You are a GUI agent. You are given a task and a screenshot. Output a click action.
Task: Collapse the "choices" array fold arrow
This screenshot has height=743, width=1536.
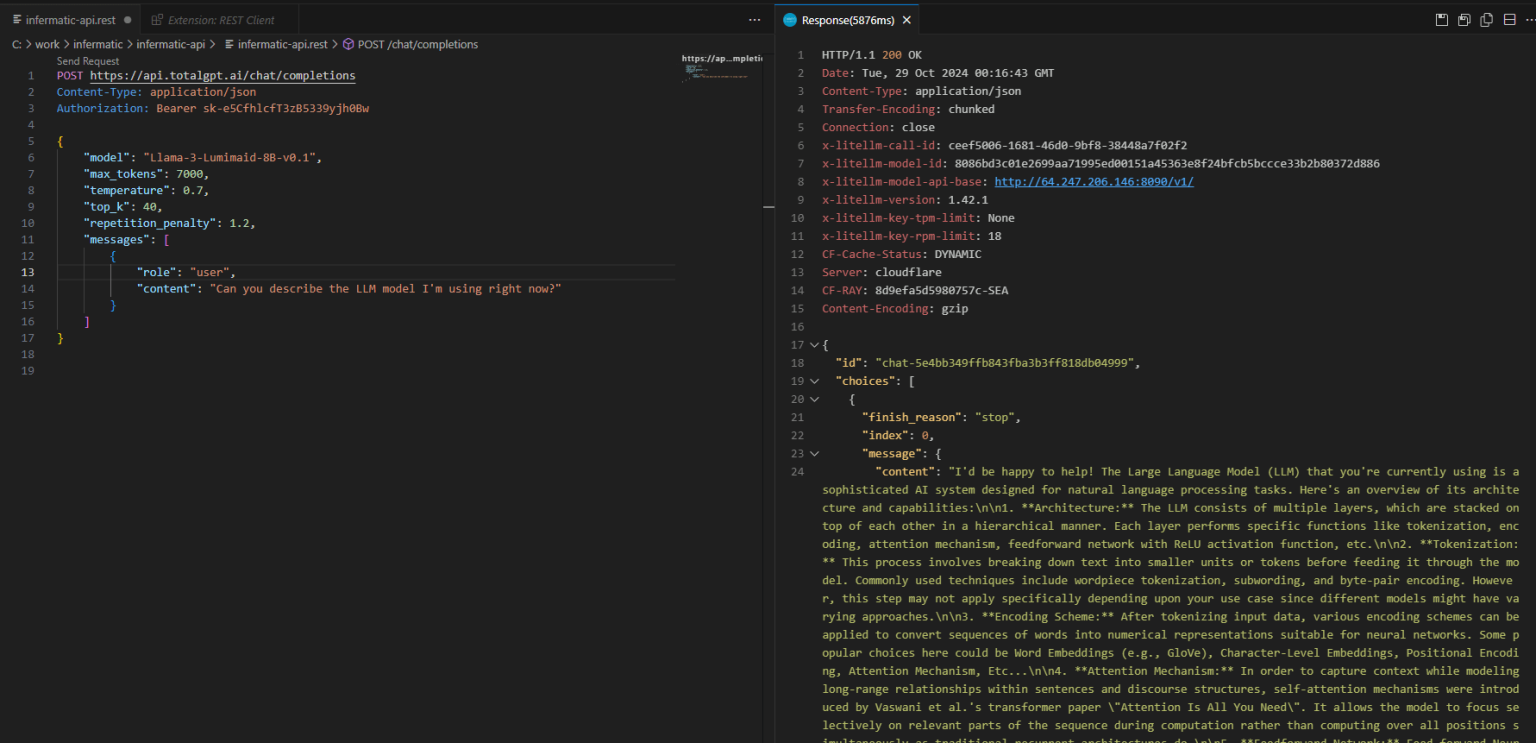813,381
